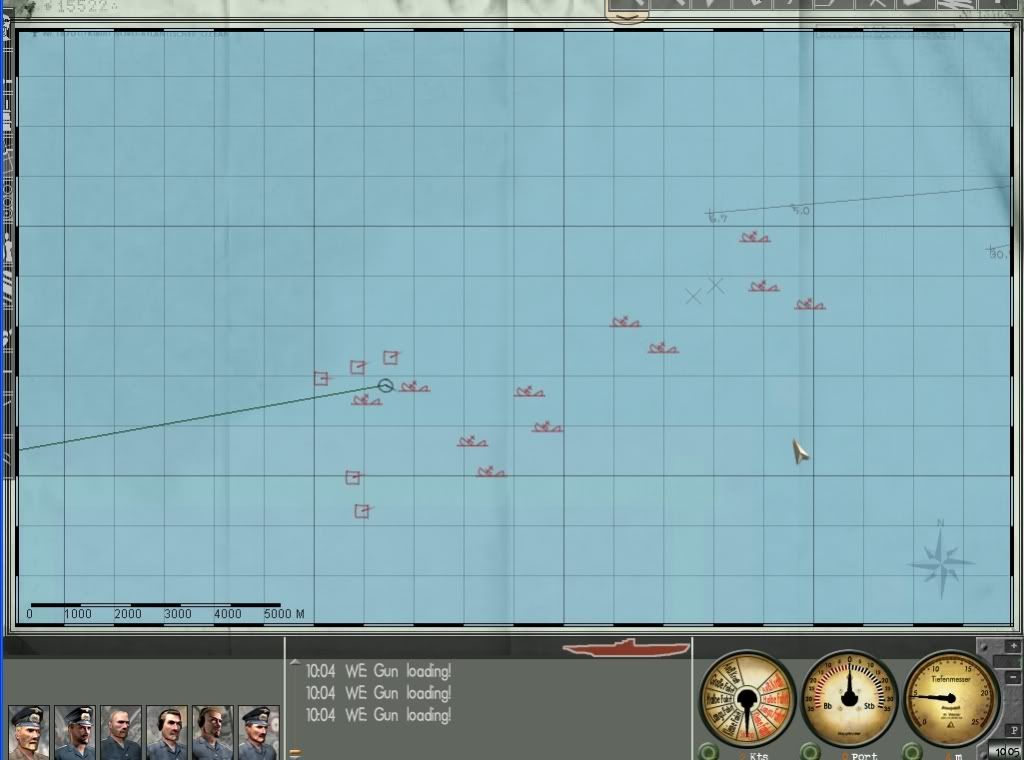Click the green button left of m label
This screenshot has height=760, width=1024.
[912, 752]
